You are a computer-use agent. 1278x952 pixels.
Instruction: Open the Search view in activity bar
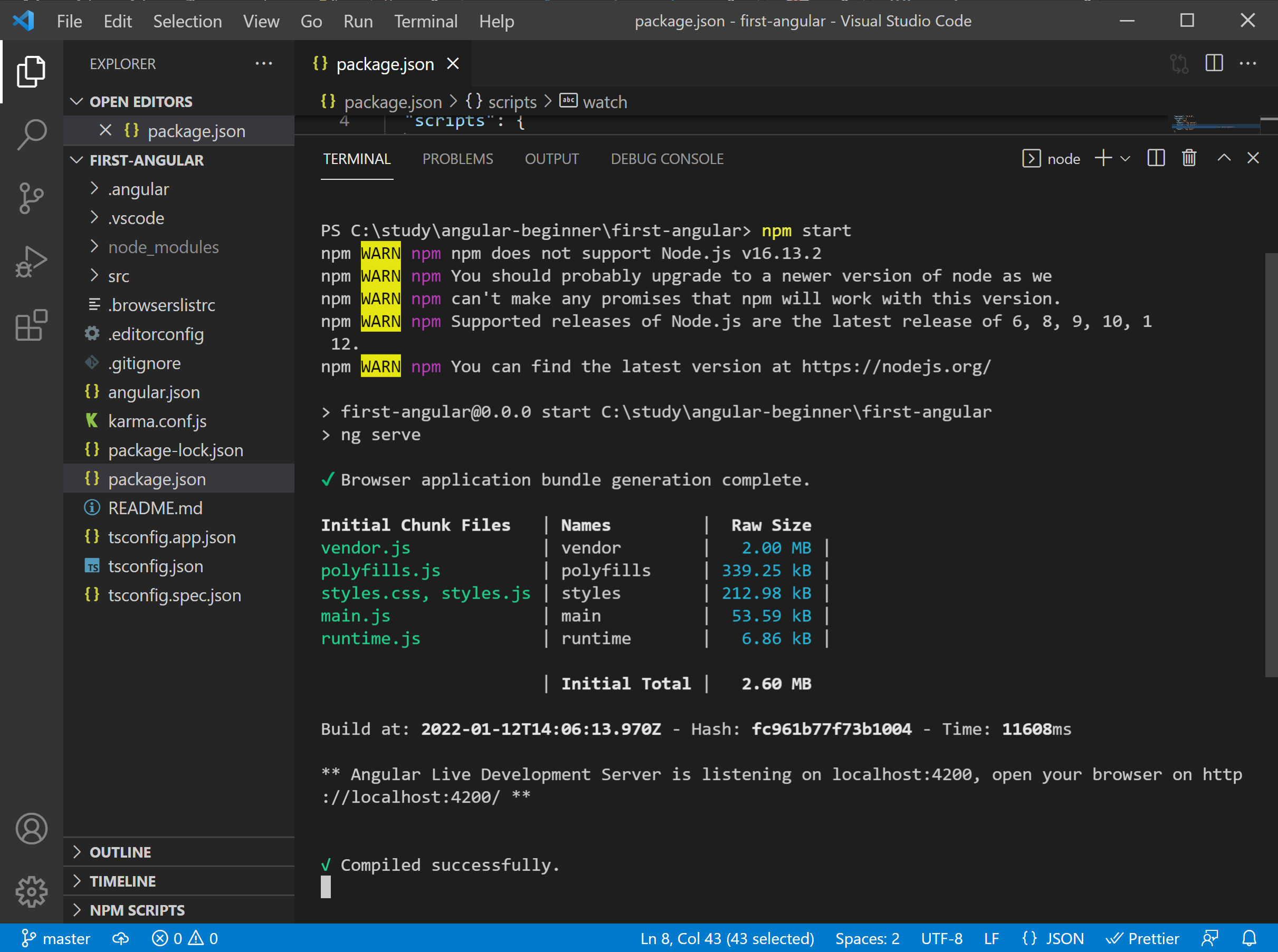[x=32, y=134]
